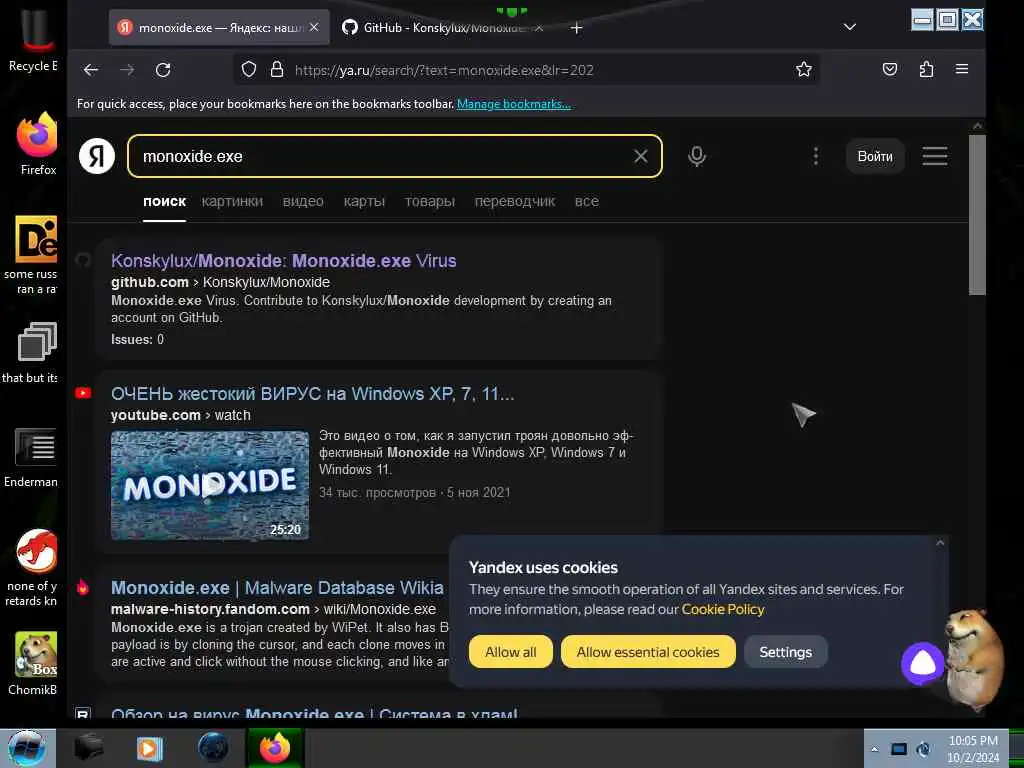
Task: Open the media player taskbar icon
Action: pos(149,748)
